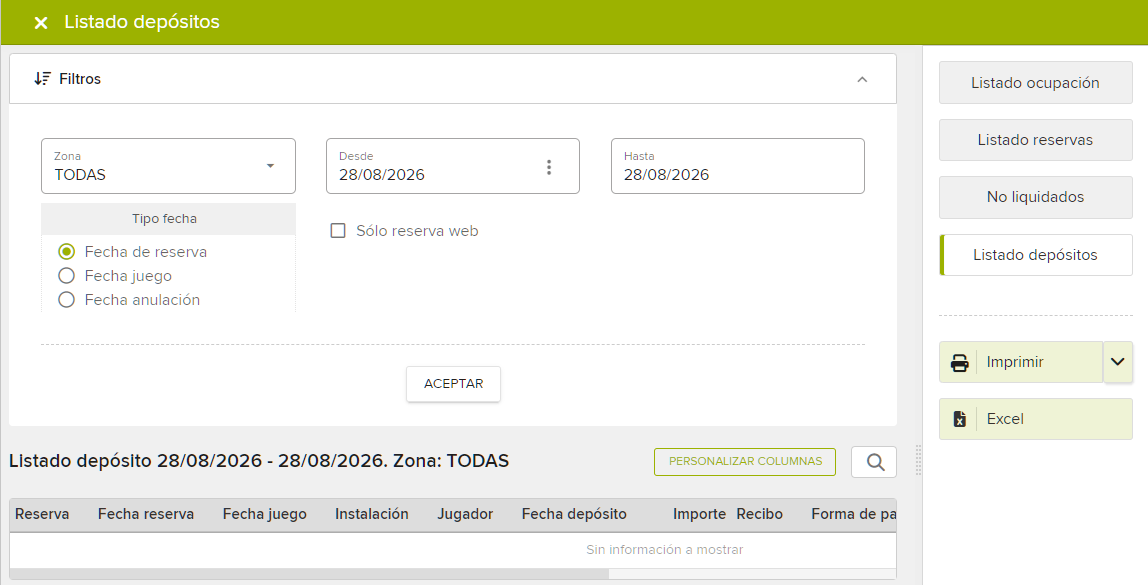Image resolution: width=1148 pixels, height=585 pixels.
Task: Sort by Fecha reserva column header
Action: 146,514
